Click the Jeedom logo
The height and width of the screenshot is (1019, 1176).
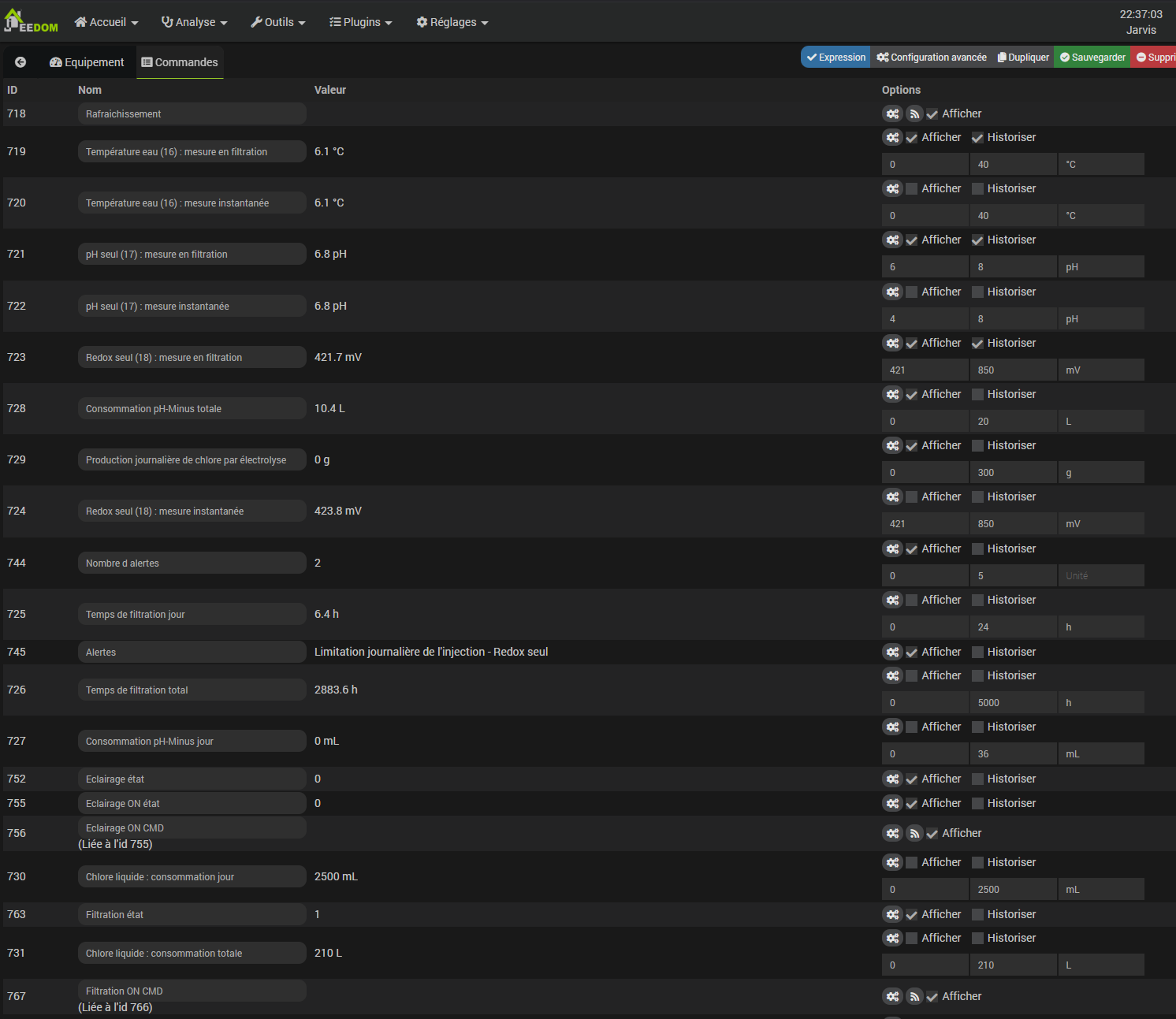point(32,21)
